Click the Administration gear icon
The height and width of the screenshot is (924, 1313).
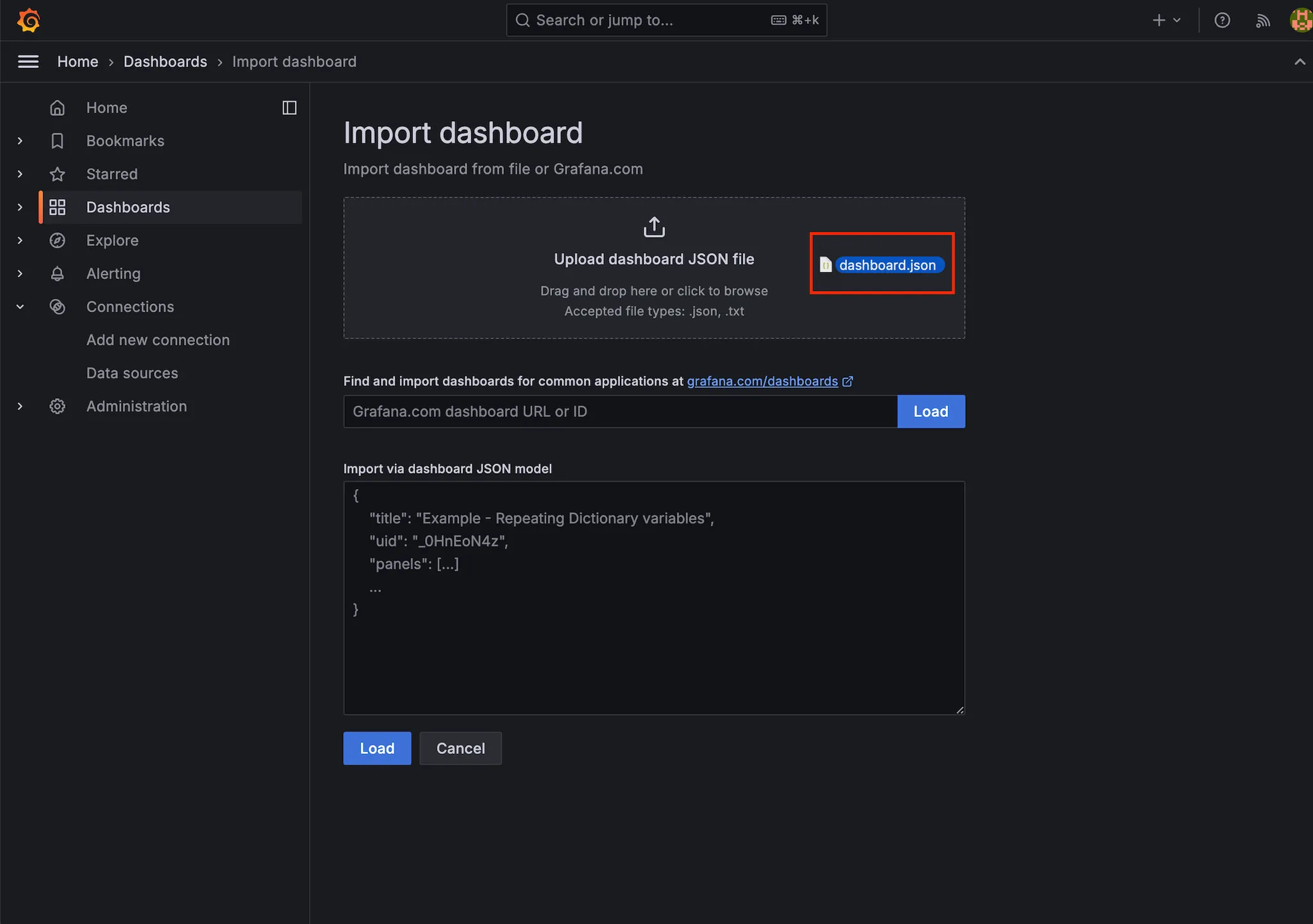pos(57,407)
